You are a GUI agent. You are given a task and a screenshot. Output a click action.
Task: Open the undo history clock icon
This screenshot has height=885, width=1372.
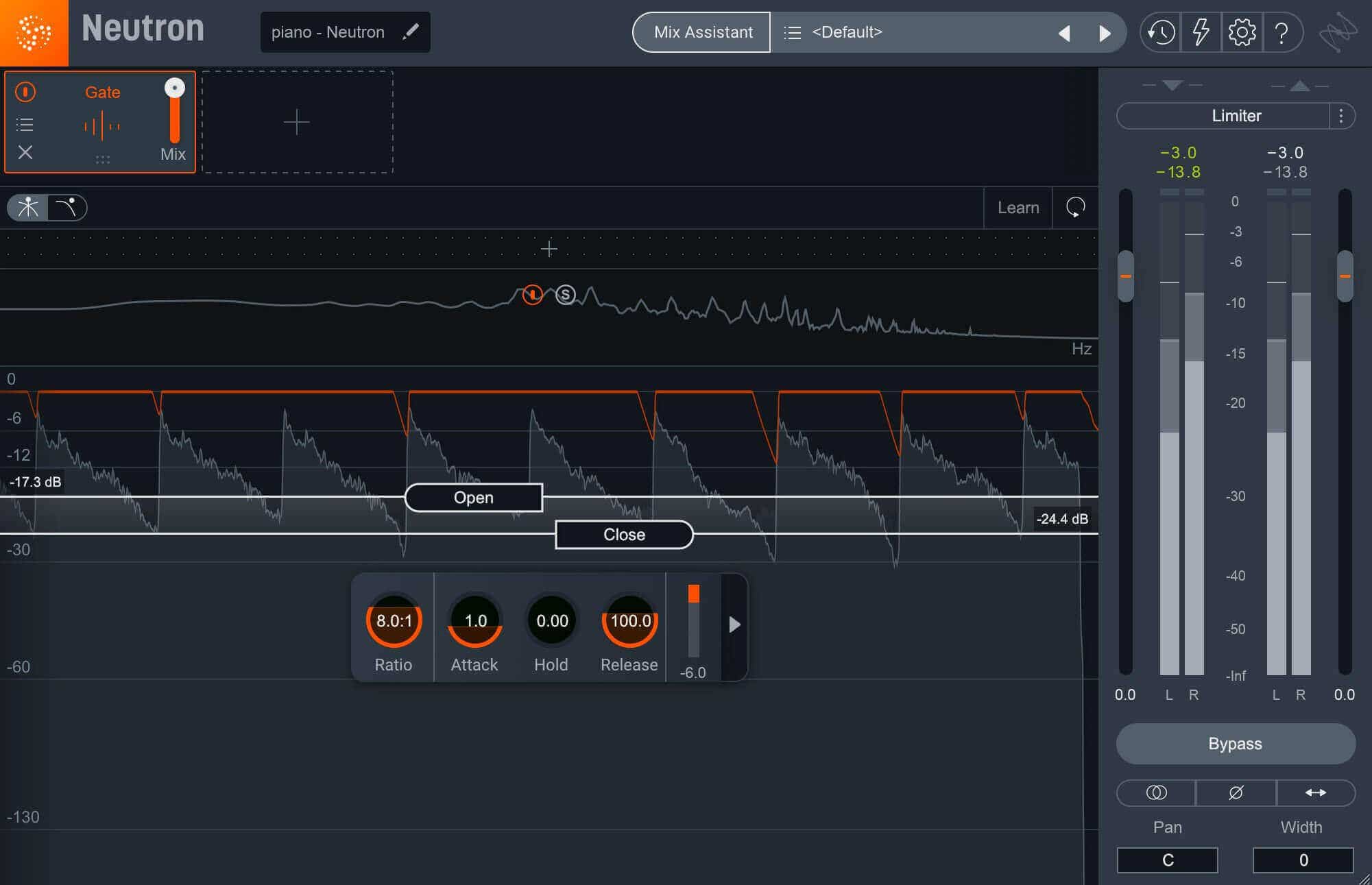click(x=1161, y=32)
